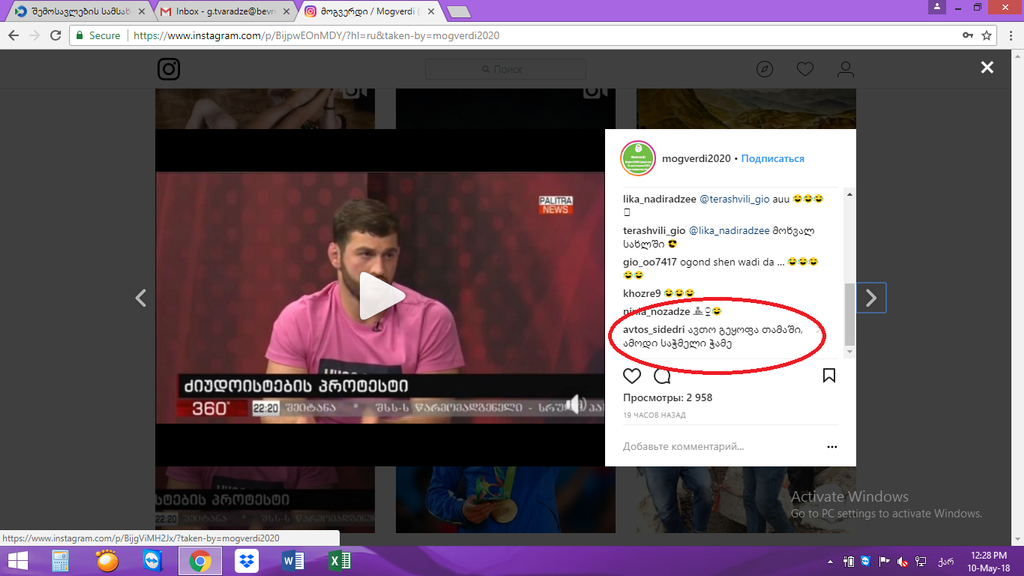This screenshot has height=576, width=1024.
Task: Open commenter gio_oo7417's profile
Action: 650,262
